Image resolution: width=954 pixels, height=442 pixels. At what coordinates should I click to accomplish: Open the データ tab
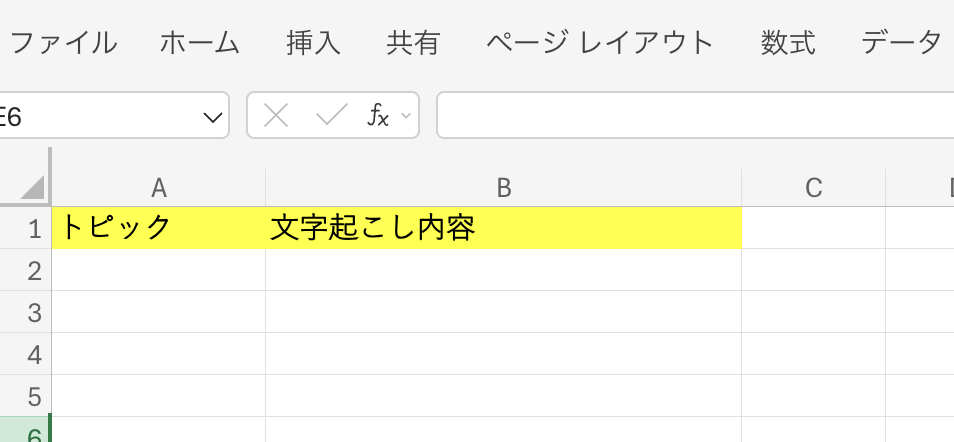click(x=901, y=42)
